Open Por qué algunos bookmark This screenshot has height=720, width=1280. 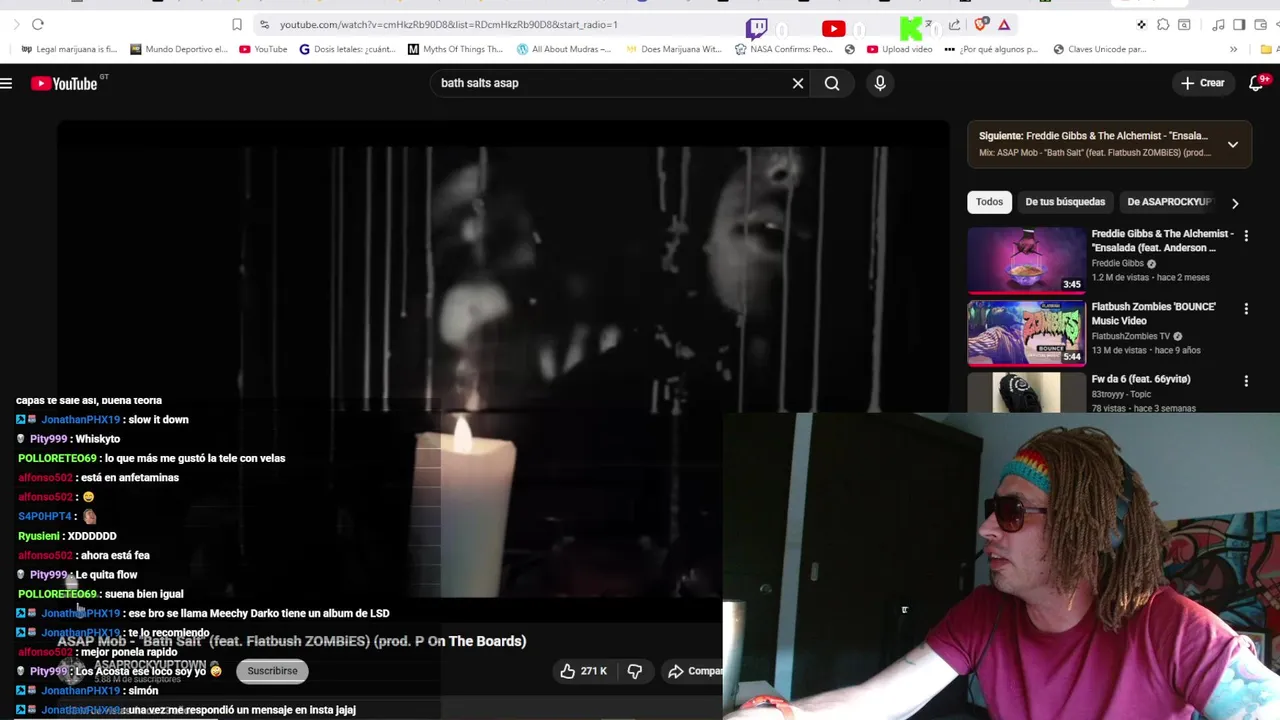(x=992, y=49)
